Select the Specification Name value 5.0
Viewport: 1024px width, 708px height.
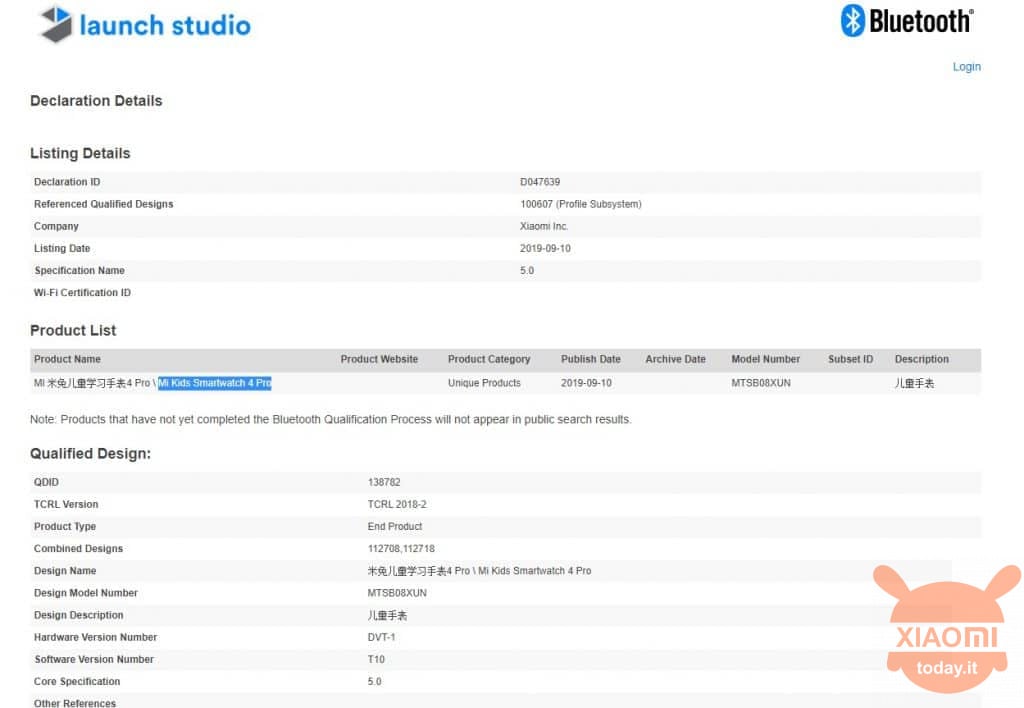pos(527,270)
